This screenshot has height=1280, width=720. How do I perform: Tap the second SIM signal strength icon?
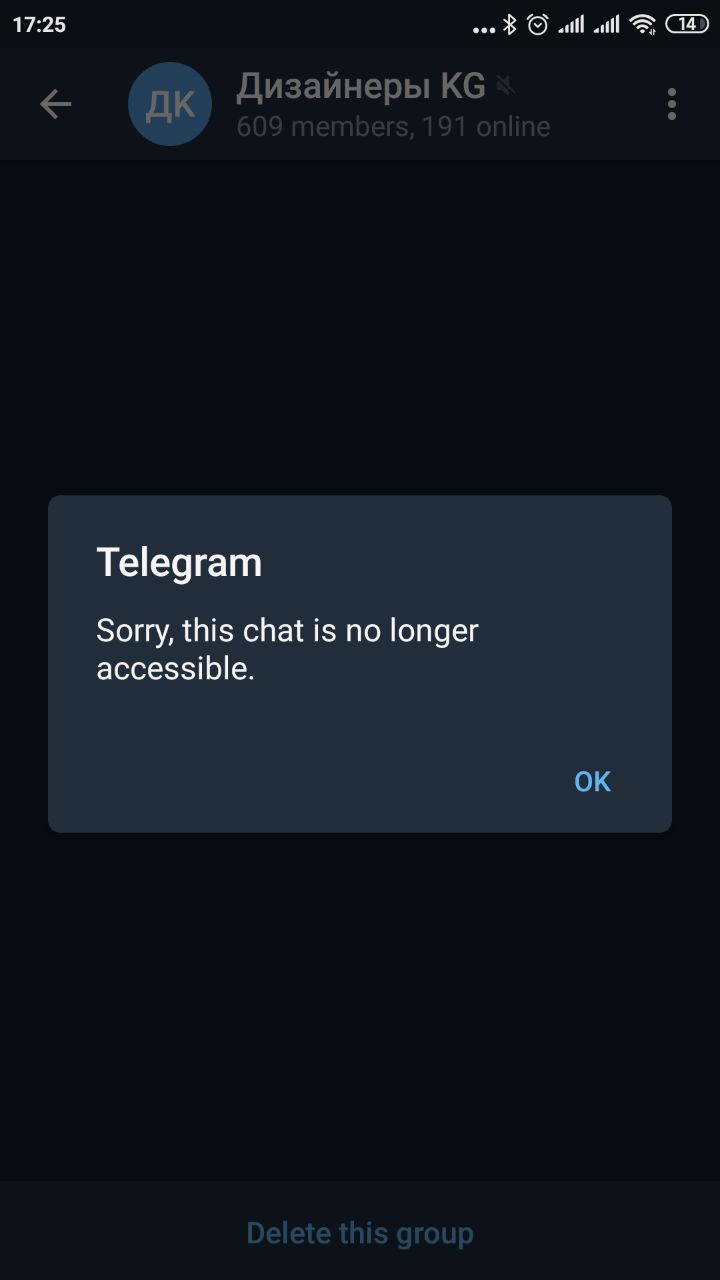tap(606, 24)
